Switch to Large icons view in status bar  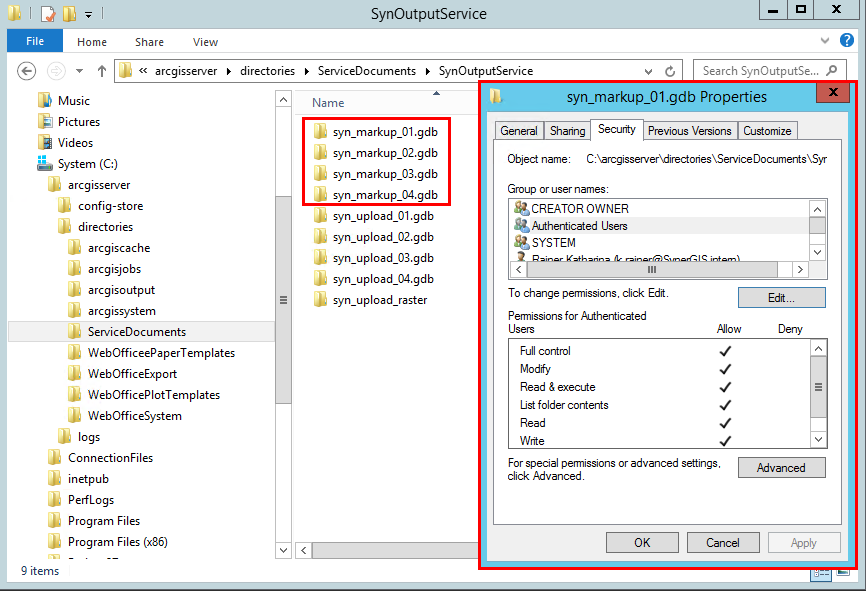point(845,572)
